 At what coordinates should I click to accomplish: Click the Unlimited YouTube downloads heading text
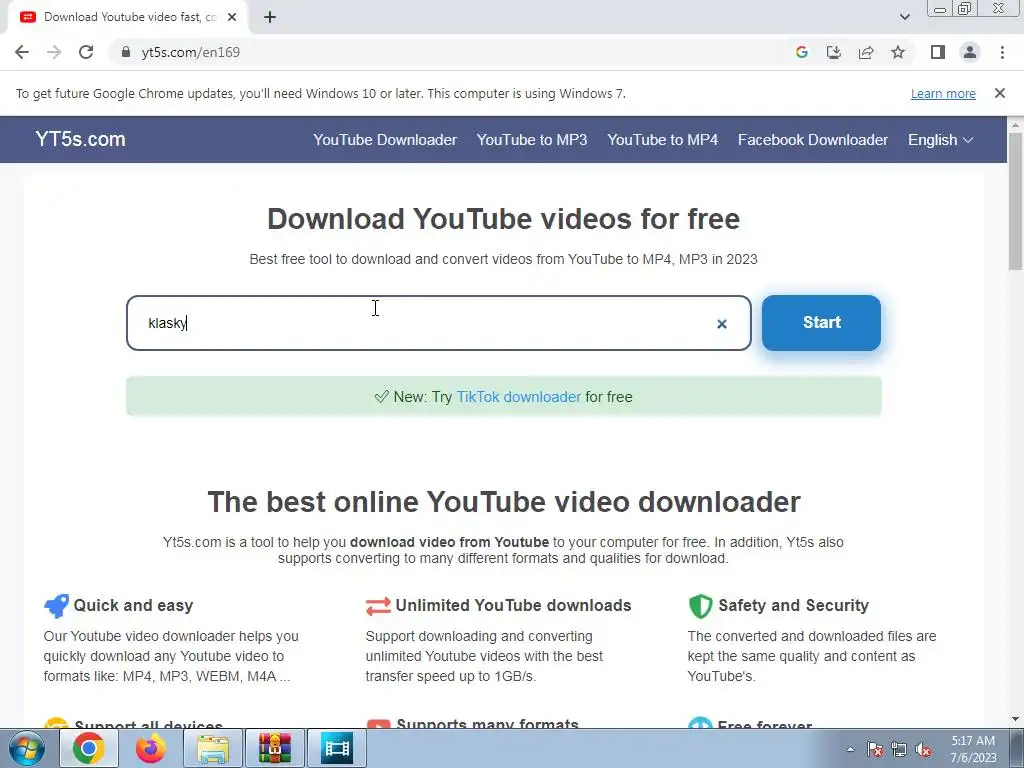pos(513,605)
